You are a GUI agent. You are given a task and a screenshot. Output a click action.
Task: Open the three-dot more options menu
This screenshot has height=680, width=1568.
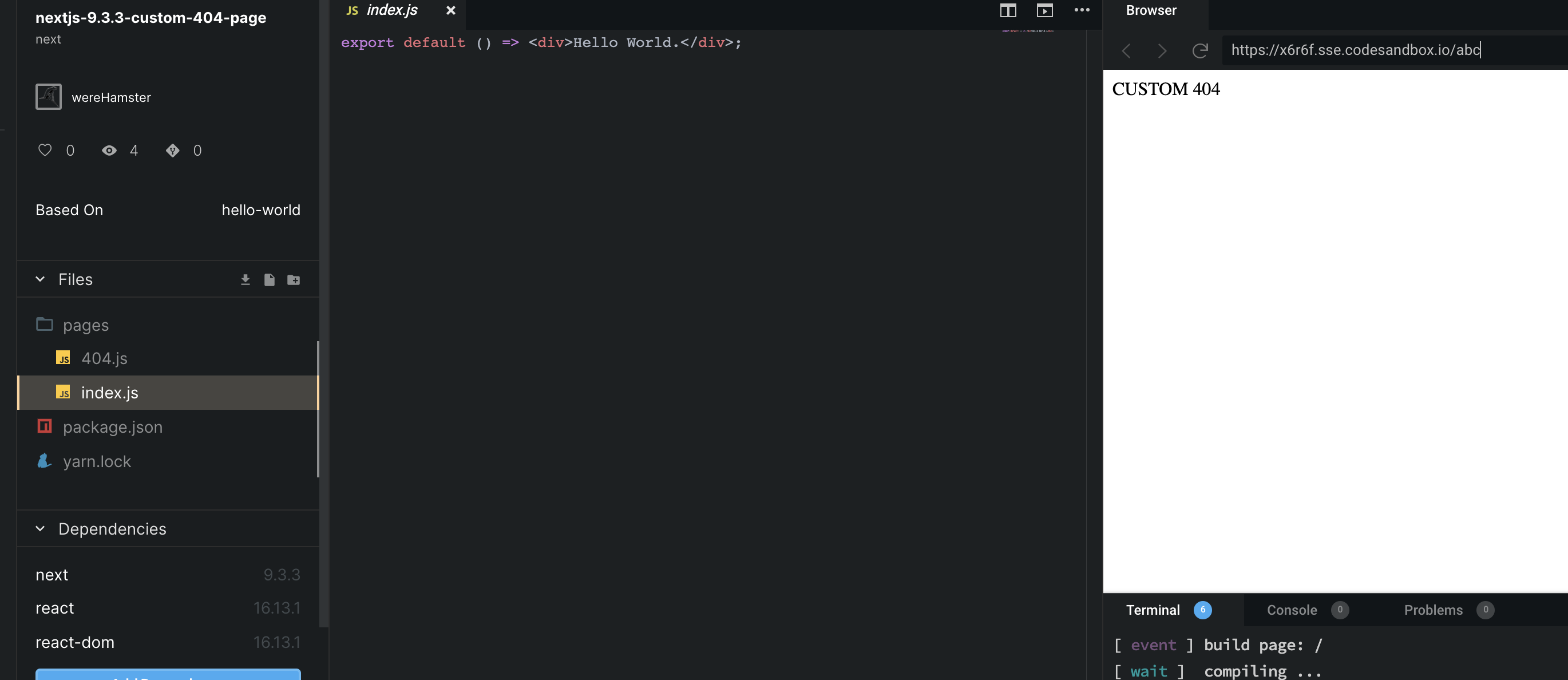pyautogui.click(x=1082, y=10)
